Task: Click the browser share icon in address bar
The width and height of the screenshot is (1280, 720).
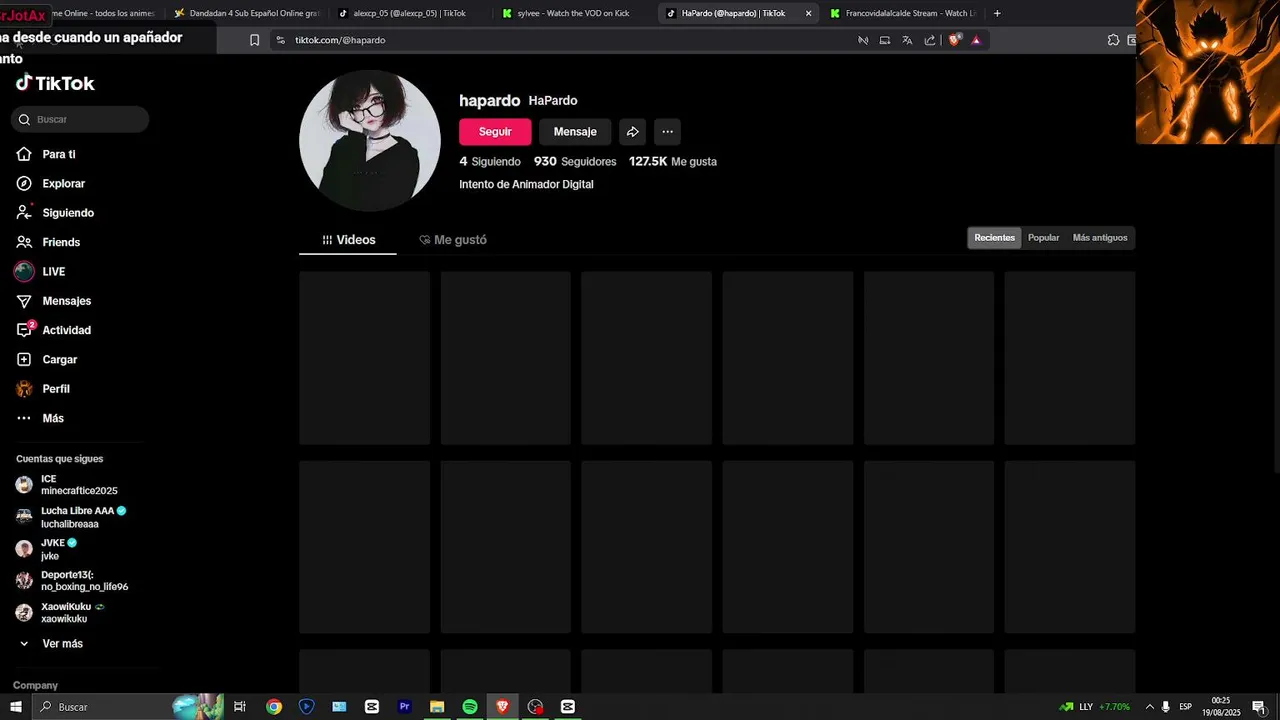Action: [x=930, y=40]
